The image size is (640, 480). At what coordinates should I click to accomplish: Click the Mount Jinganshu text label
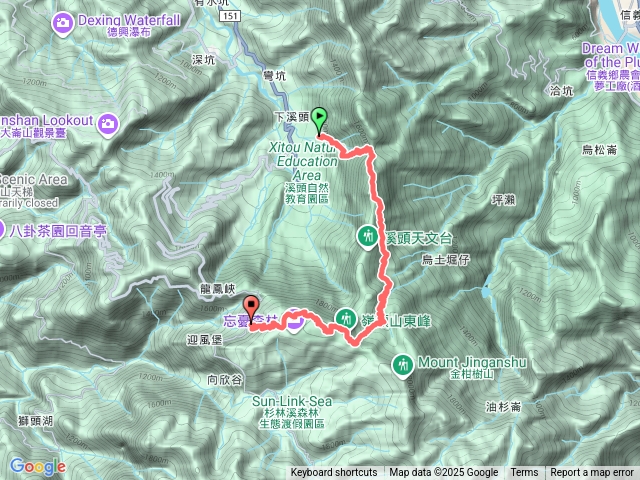[472, 362]
